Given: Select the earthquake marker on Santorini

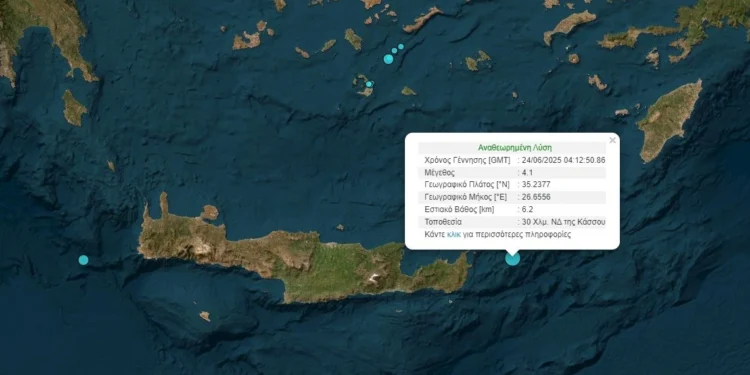Looking at the screenshot, I should click(x=369, y=84).
